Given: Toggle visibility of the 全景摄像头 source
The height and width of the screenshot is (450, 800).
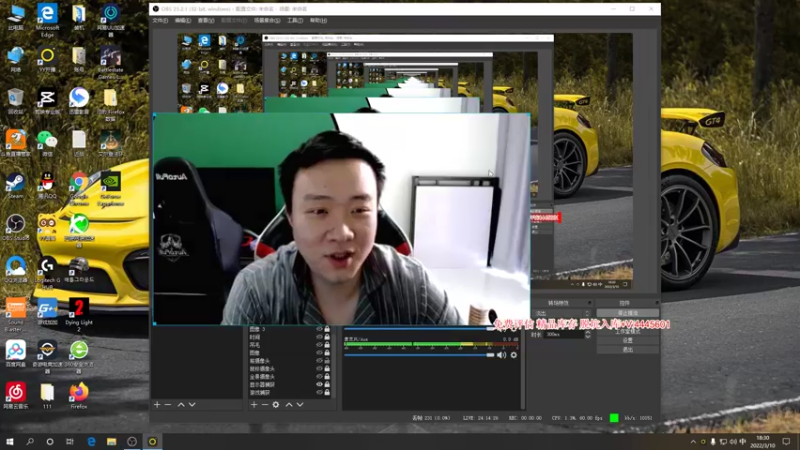Looking at the screenshot, I should point(319,377).
